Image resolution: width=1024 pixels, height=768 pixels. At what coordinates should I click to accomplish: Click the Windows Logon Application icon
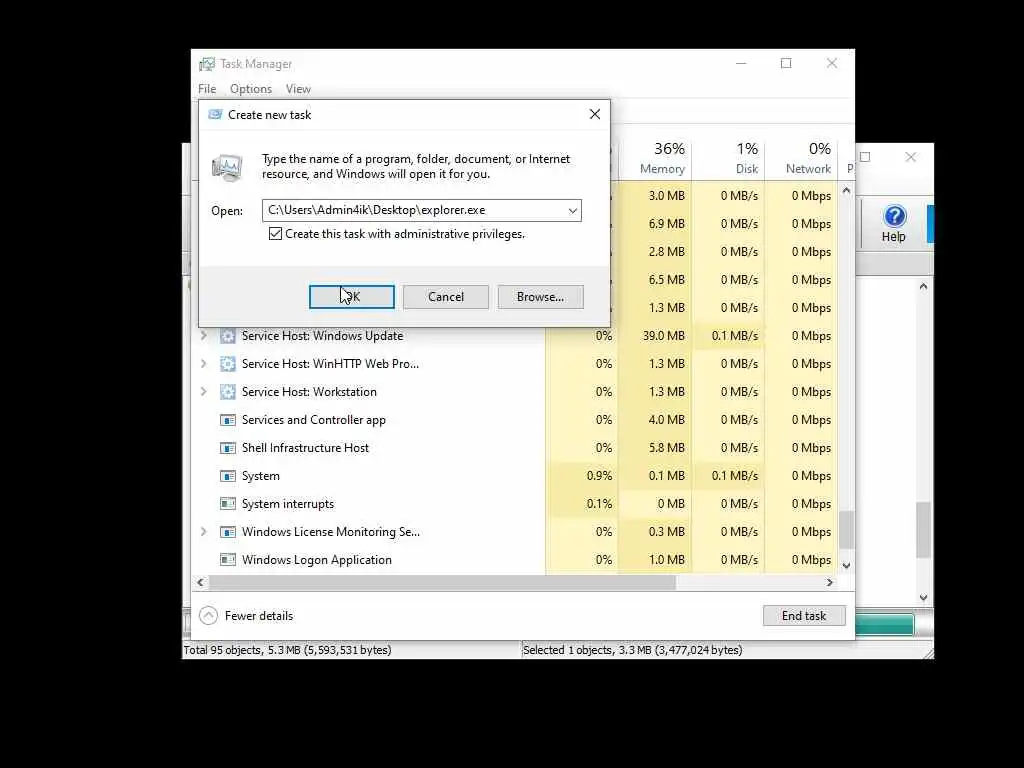point(227,560)
